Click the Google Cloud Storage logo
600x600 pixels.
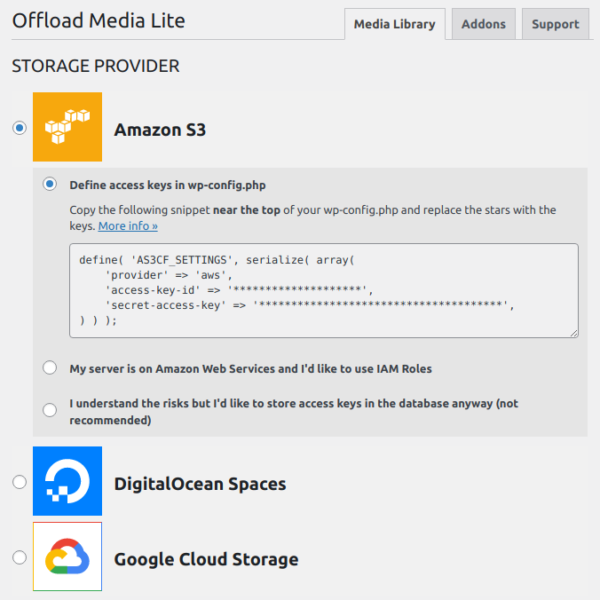click(x=67, y=556)
